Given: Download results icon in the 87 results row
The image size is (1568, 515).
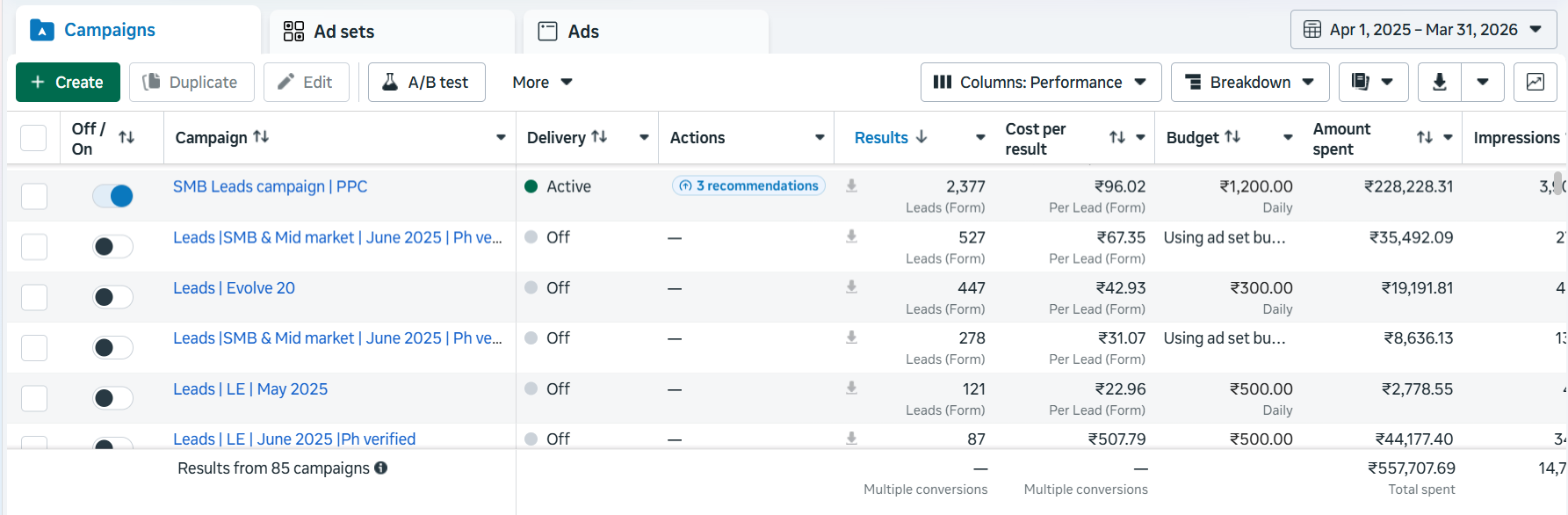Looking at the screenshot, I should pos(851,438).
